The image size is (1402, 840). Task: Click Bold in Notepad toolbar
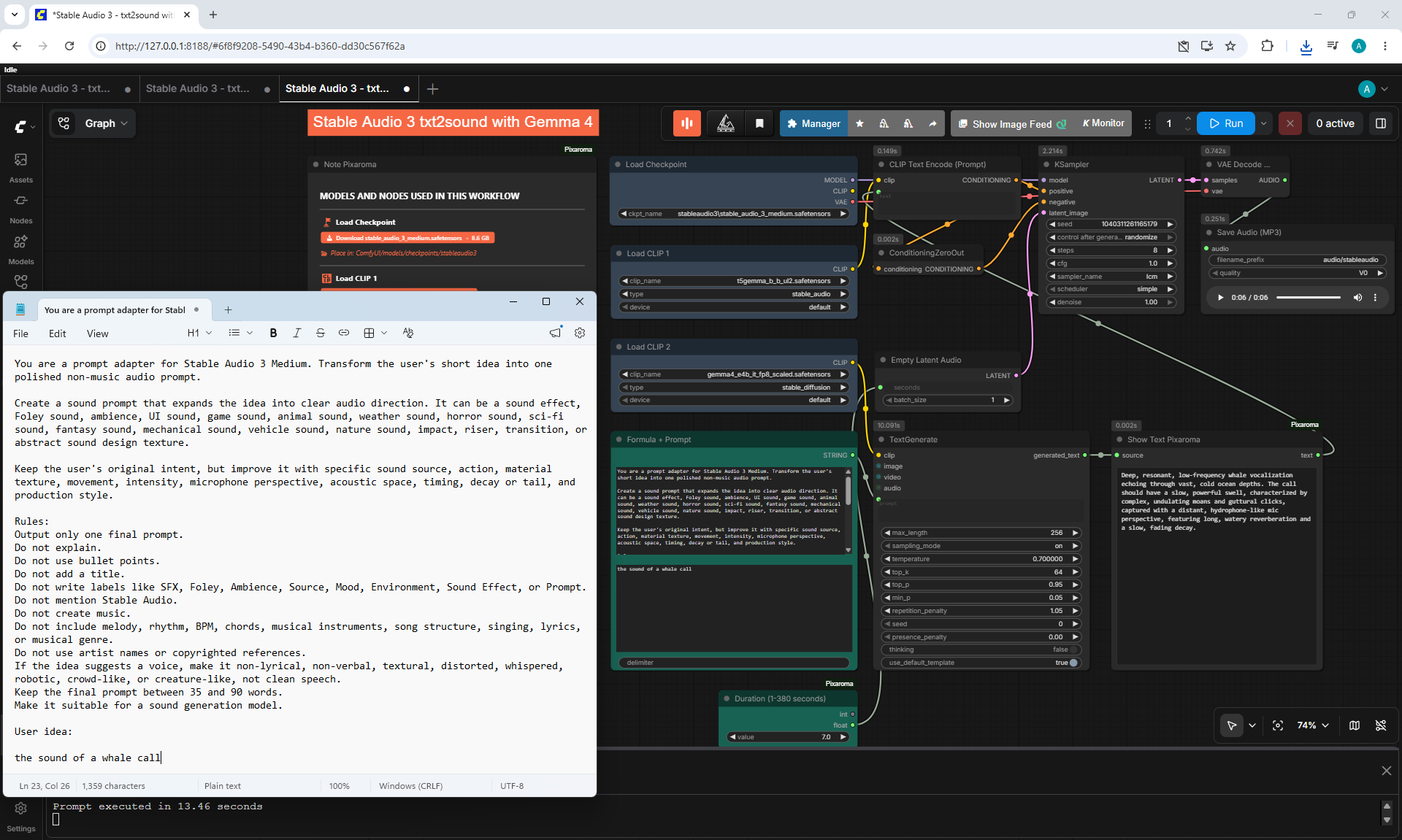pyautogui.click(x=273, y=333)
